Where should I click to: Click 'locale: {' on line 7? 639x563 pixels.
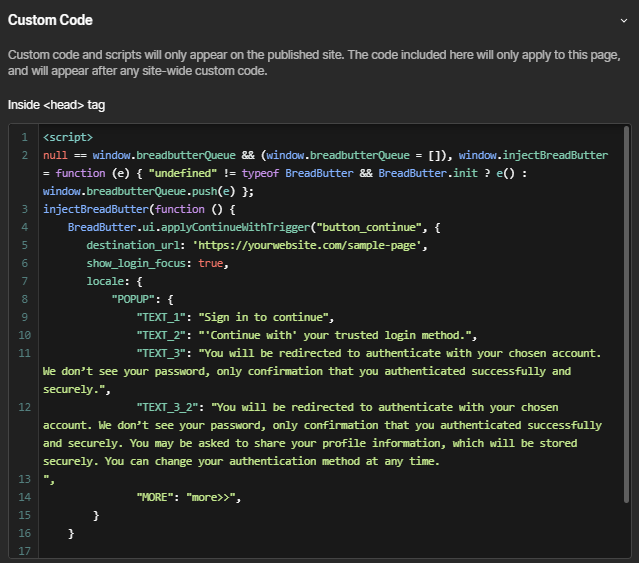click(114, 282)
